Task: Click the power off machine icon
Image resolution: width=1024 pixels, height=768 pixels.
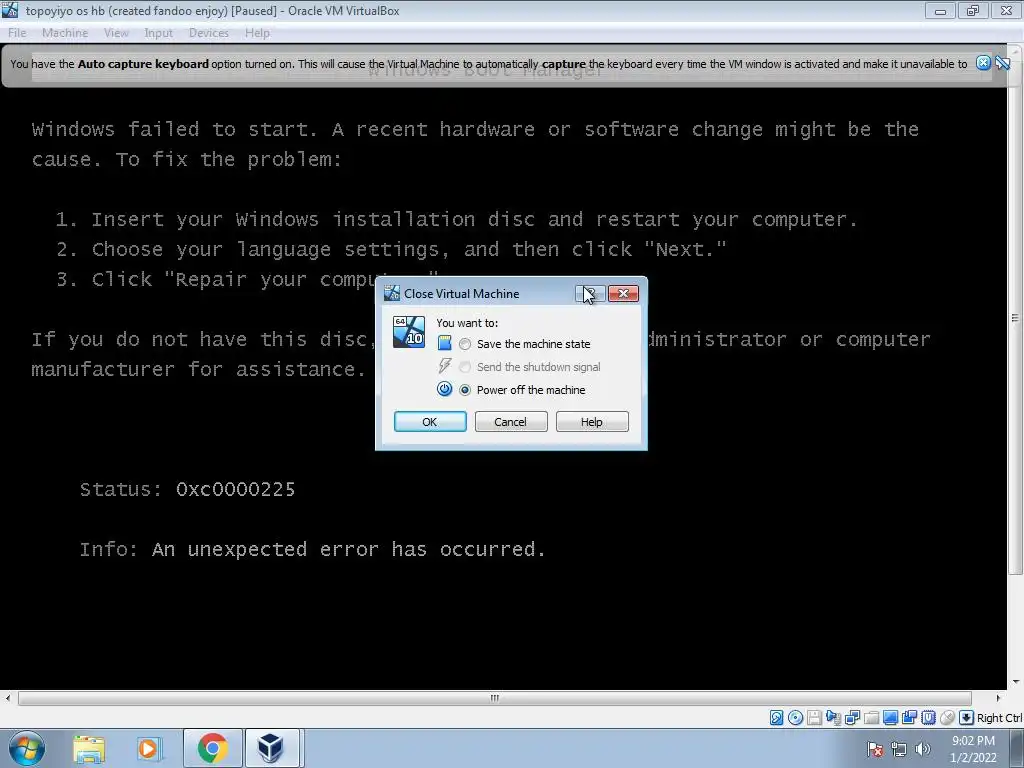Action: (444, 389)
